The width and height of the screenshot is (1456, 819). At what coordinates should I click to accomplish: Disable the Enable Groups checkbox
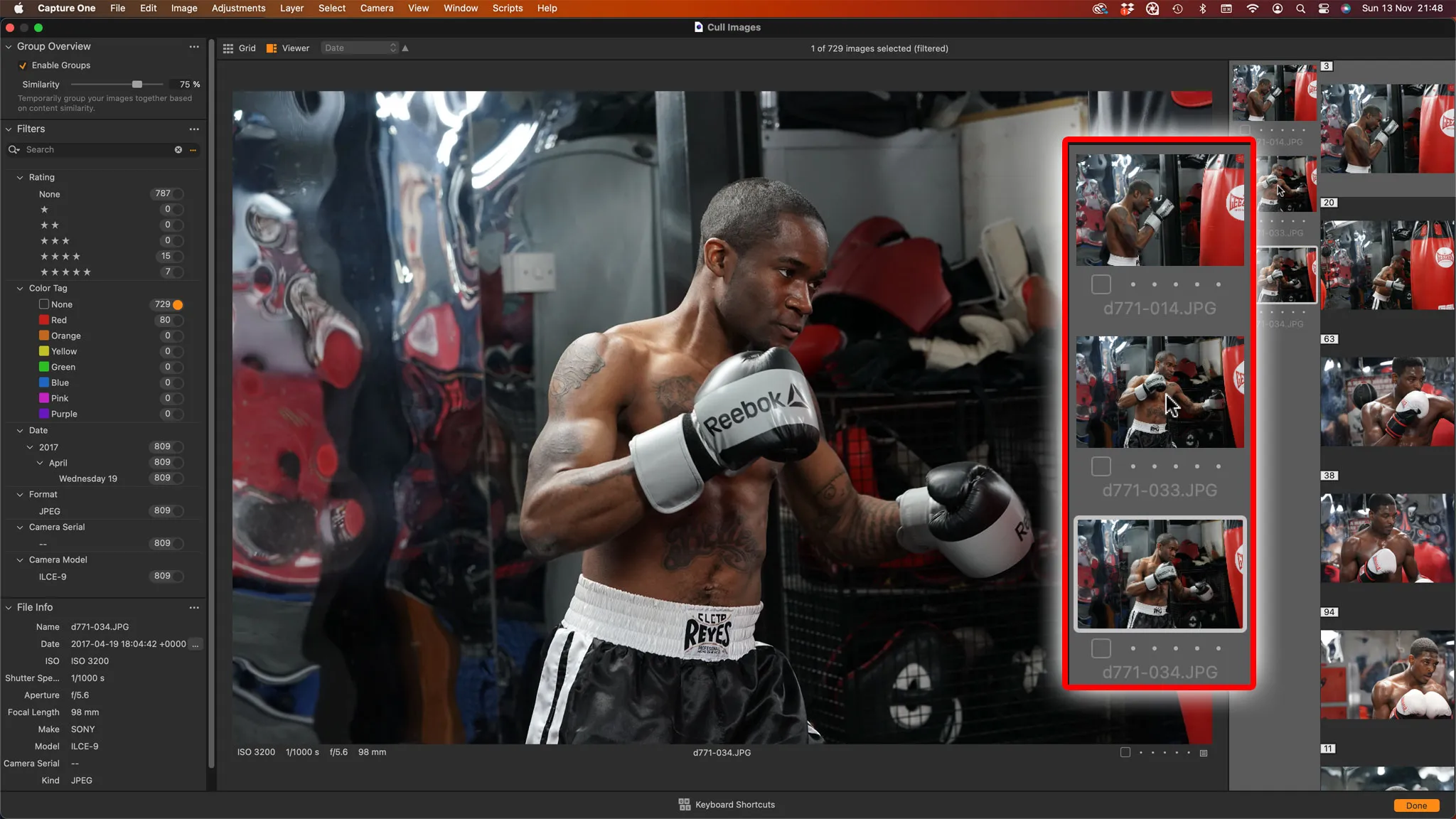click(23, 65)
